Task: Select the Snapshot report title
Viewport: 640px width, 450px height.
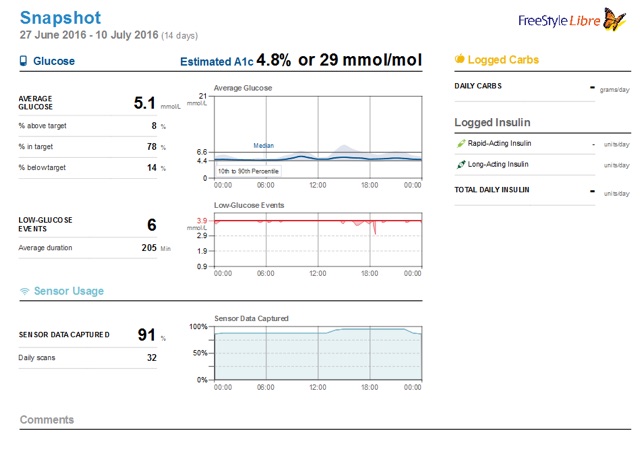Action: tap(60, 18)
